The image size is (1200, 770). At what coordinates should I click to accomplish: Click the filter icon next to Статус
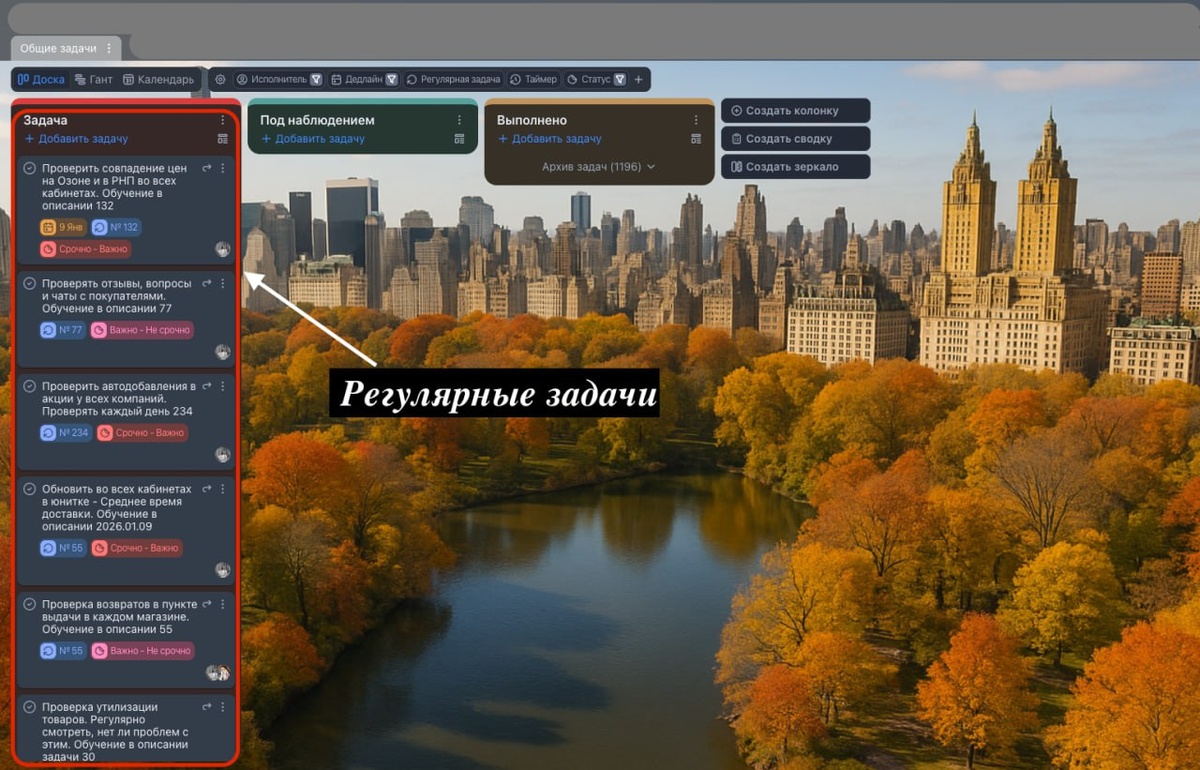pos(620,79)
